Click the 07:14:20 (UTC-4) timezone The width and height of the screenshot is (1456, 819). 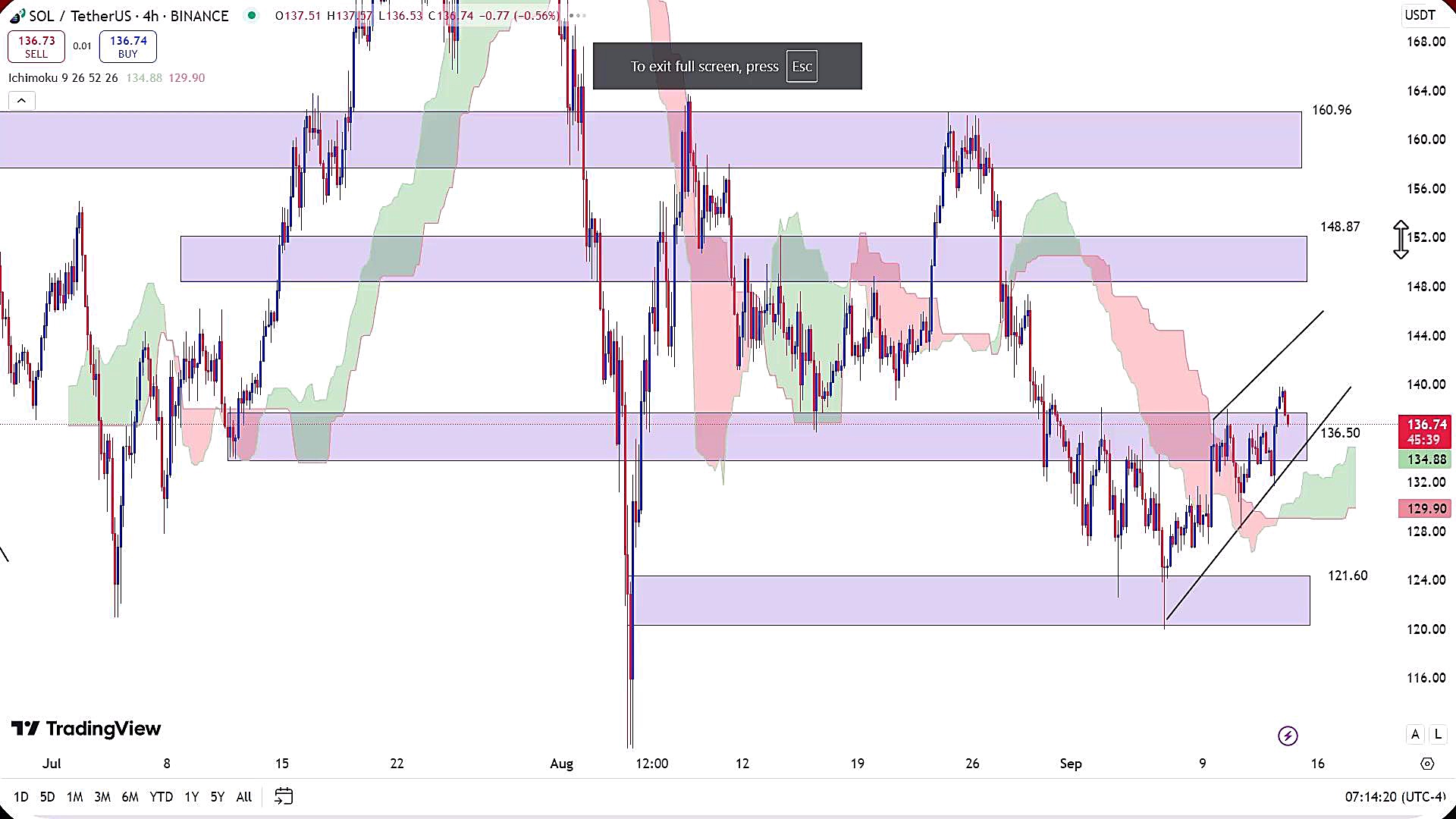pos(1395,797)
